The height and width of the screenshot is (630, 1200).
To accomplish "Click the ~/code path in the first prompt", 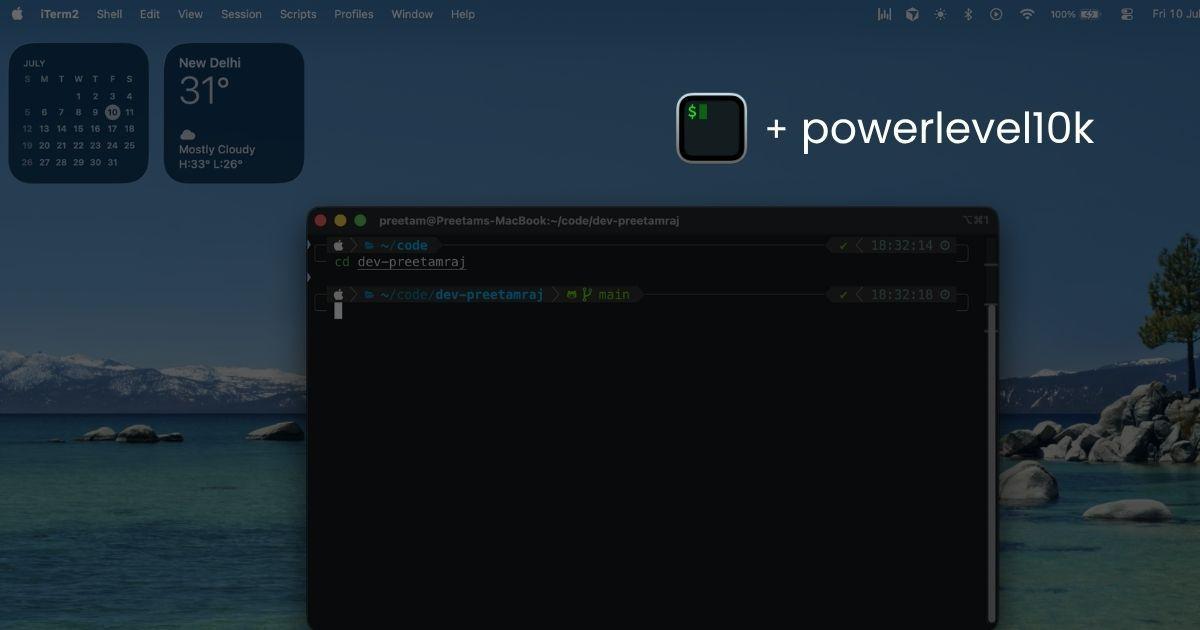I will point(404,245).
